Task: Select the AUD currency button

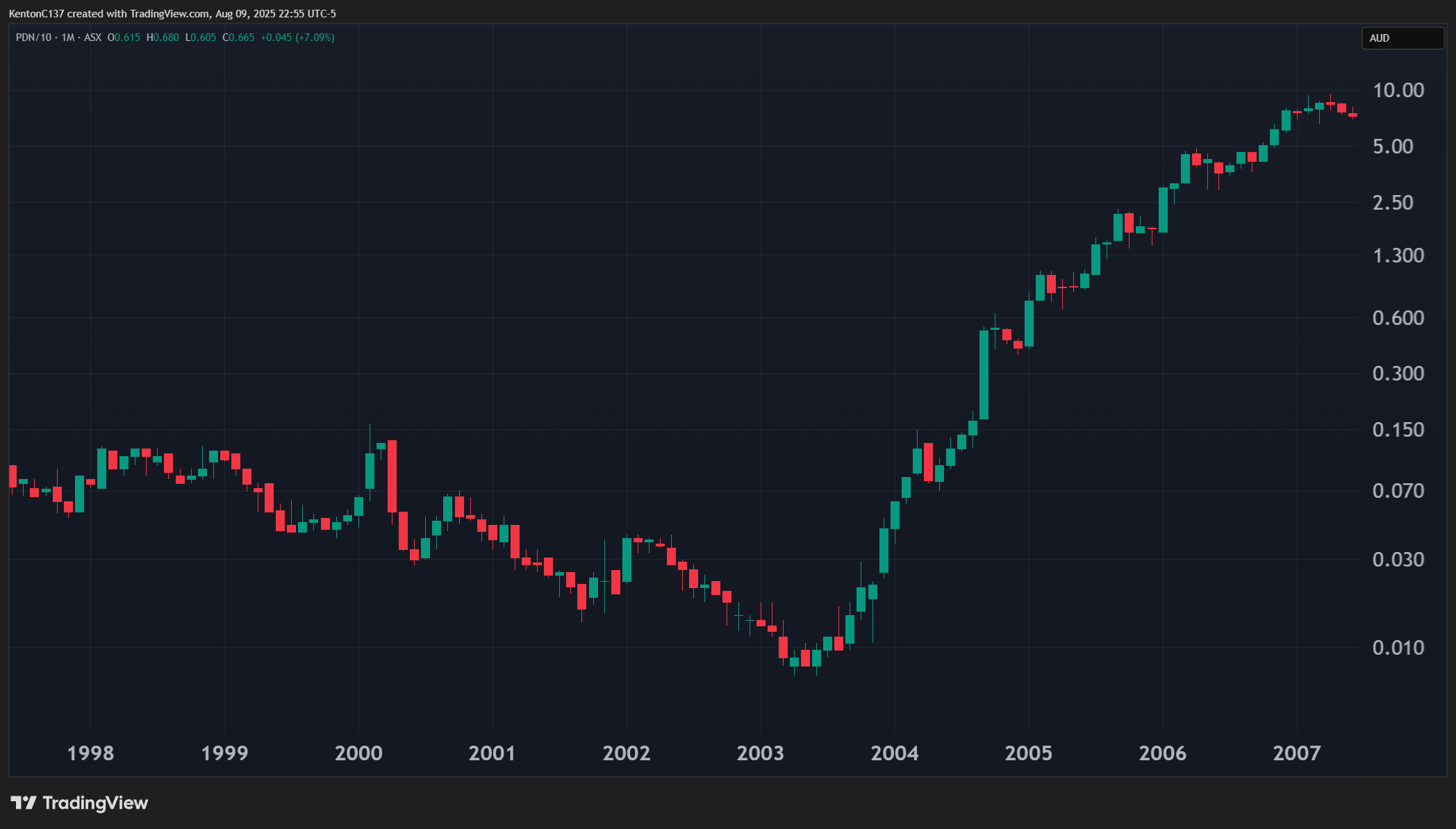Action: (x=1403, y=38)
